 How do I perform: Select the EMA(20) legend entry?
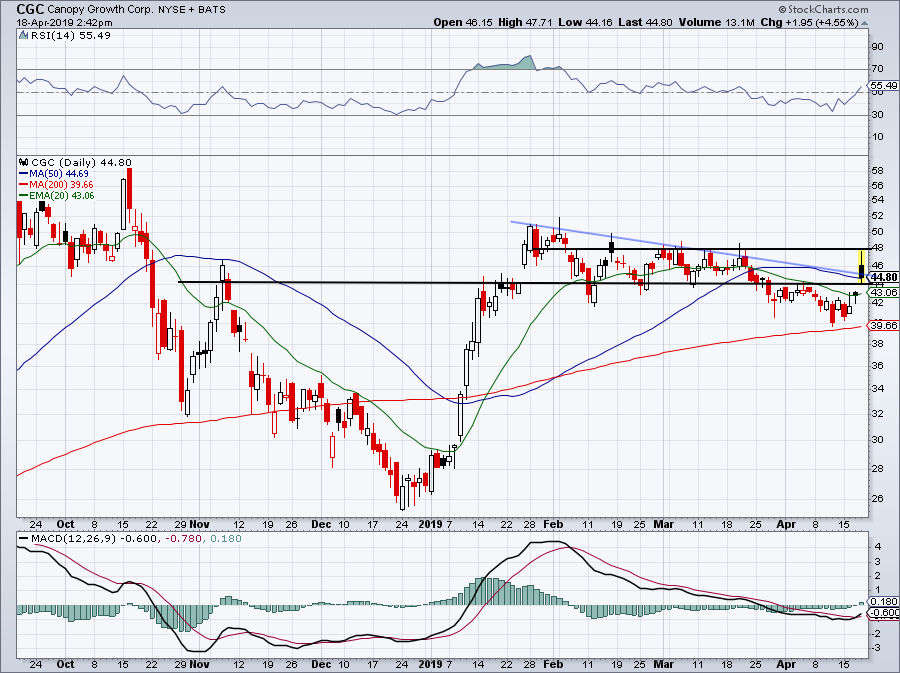pos(52,196)
